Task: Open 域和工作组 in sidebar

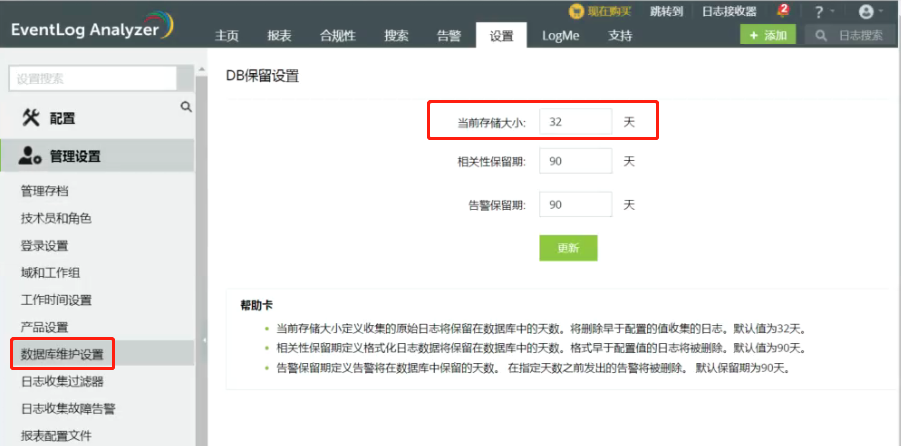Action: tap(51, 273)
